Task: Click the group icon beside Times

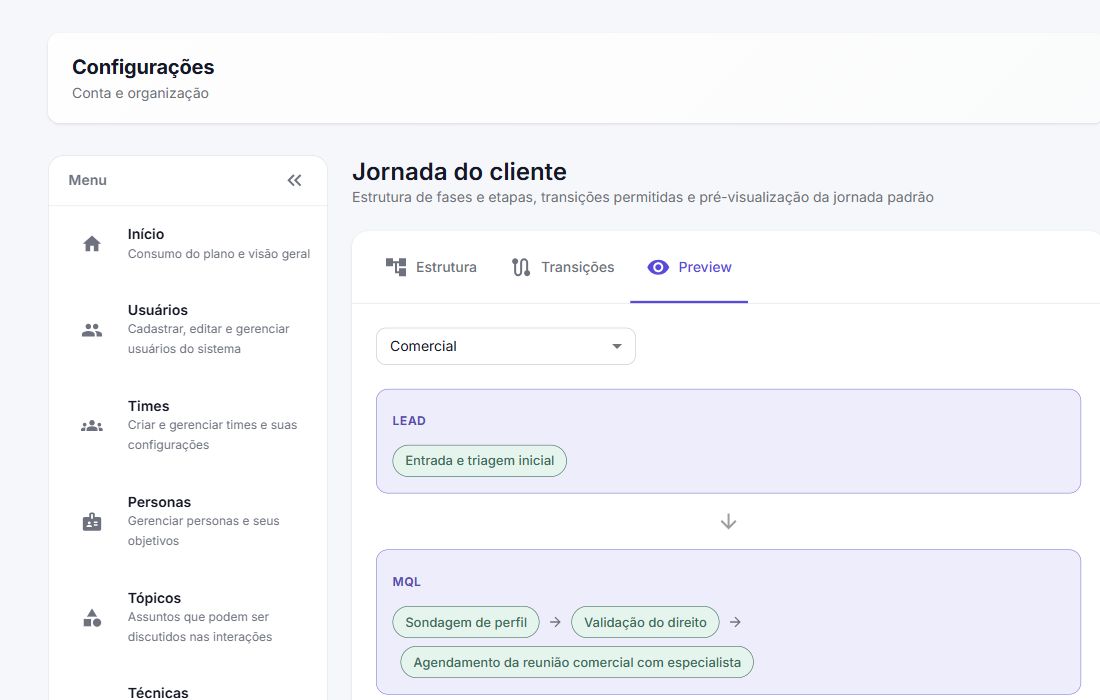Action: click(92, 426)
